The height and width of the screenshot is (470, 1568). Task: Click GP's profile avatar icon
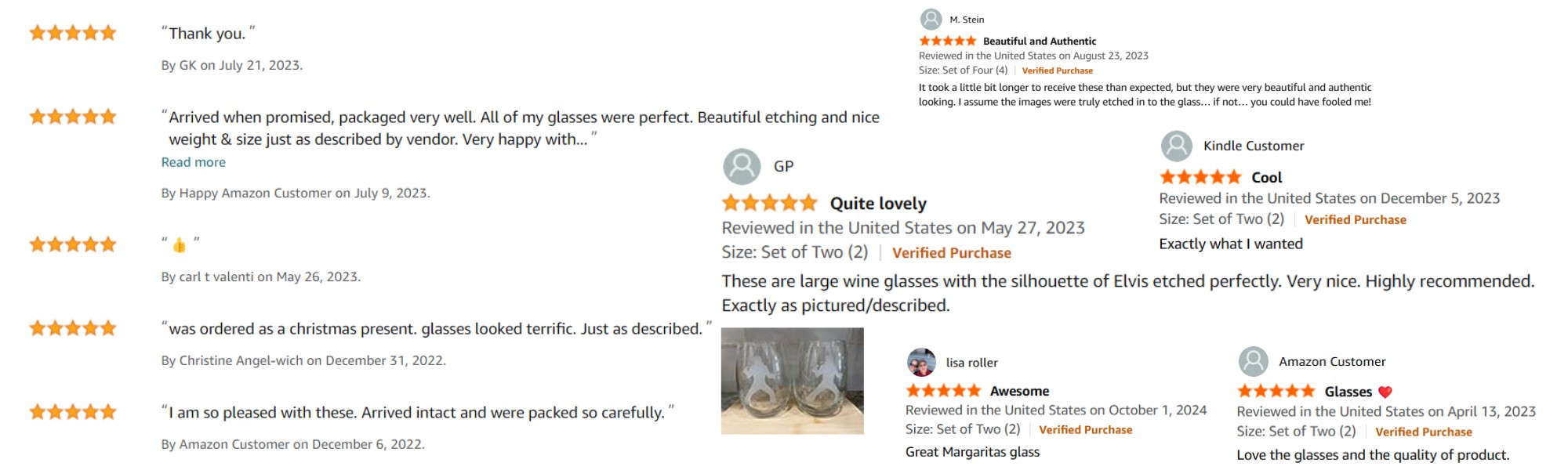[742, 166]
